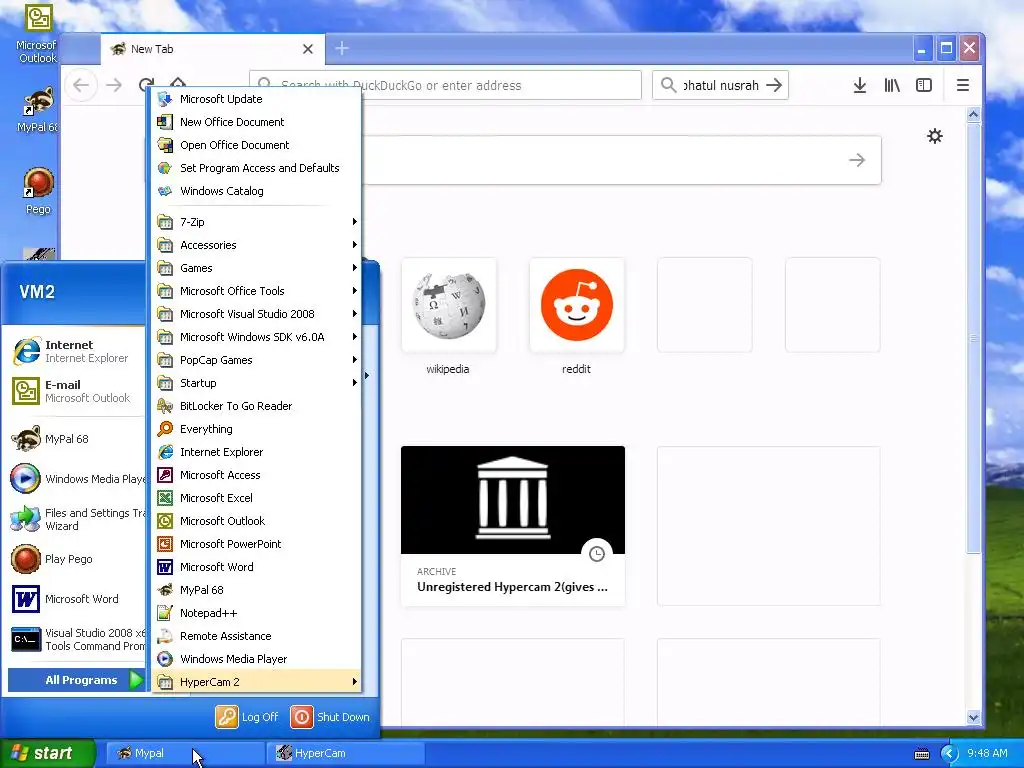
Task: Click browser back arrow
Action: pos(81,85)
